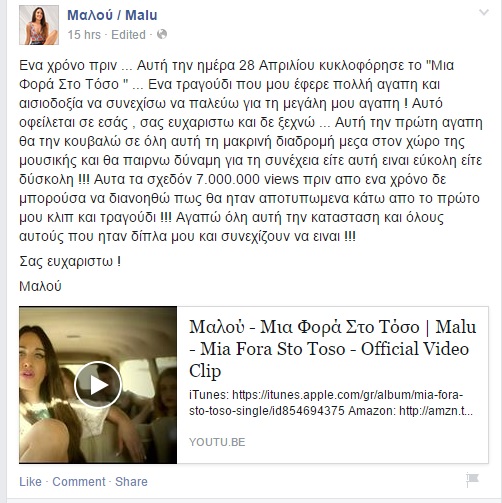502x503 pixels.
Task: Comment on this post
Action: (79, 482)
